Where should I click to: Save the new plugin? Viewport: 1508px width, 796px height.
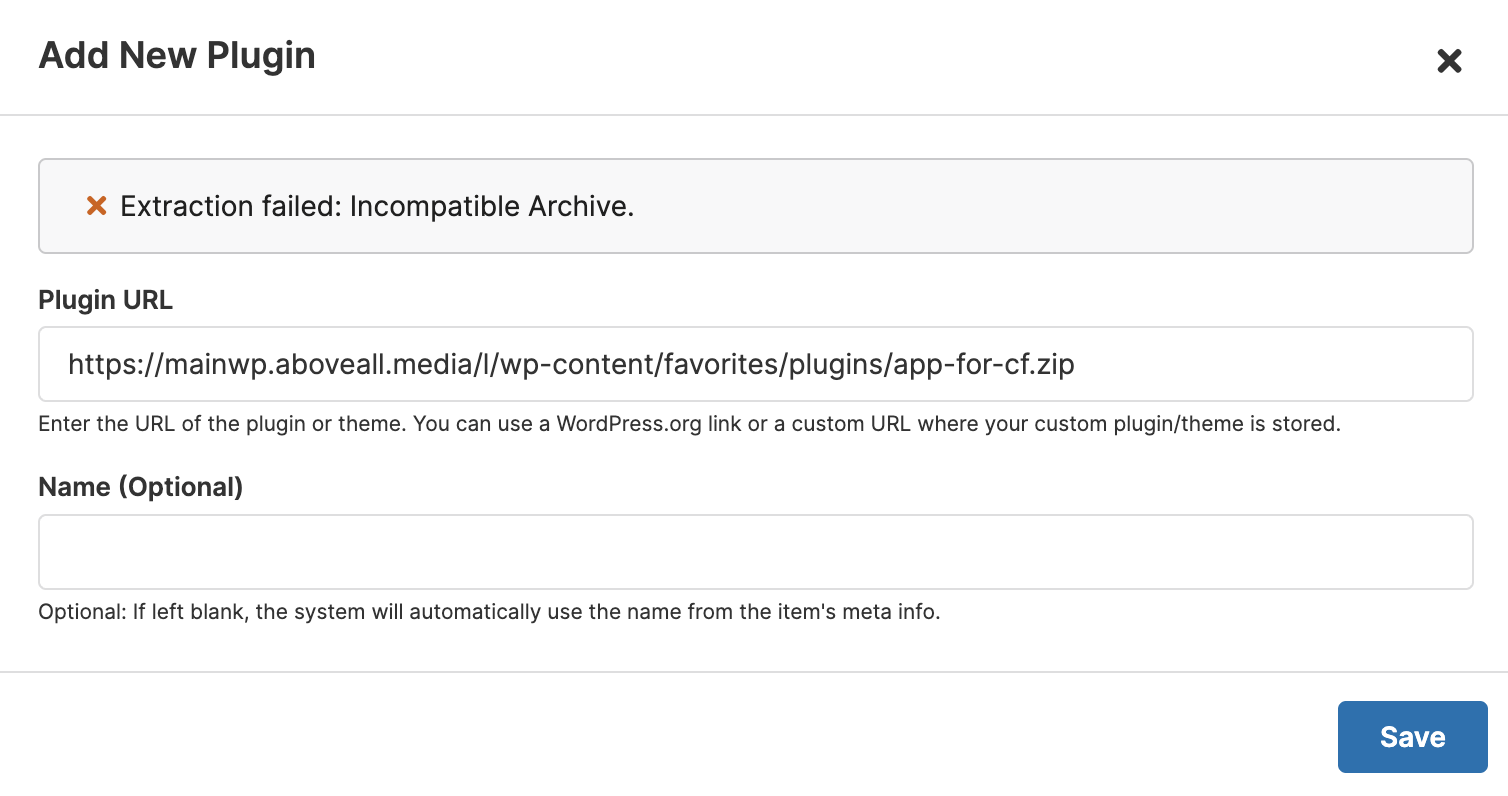(1412, 737)
